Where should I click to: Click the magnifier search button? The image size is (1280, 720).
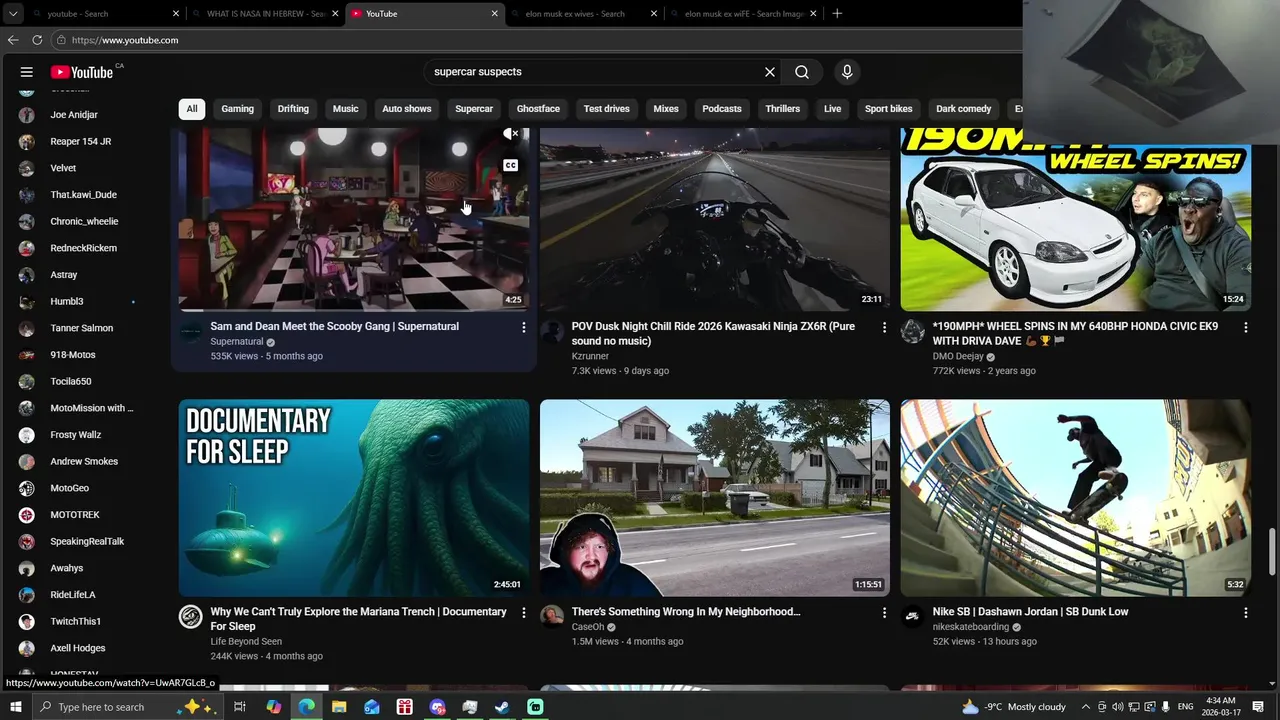coord(802,72)
